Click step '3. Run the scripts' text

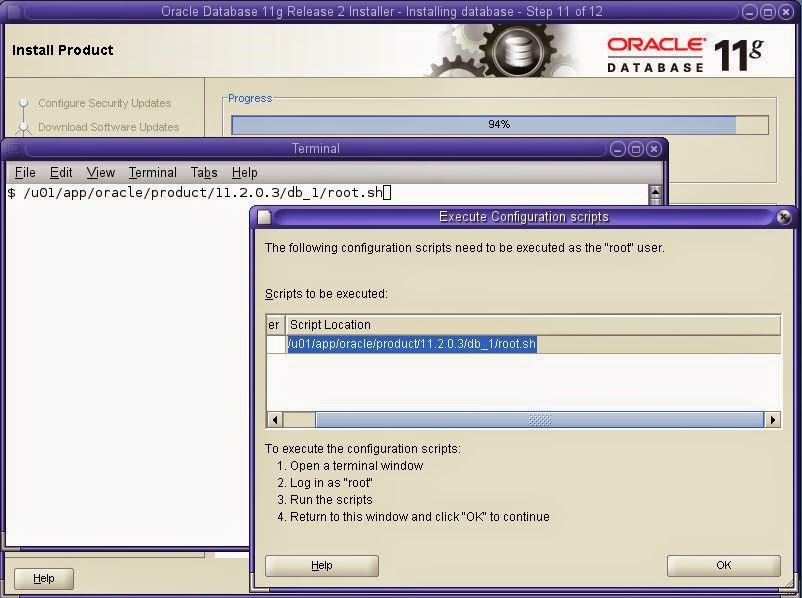click(325, 500)
